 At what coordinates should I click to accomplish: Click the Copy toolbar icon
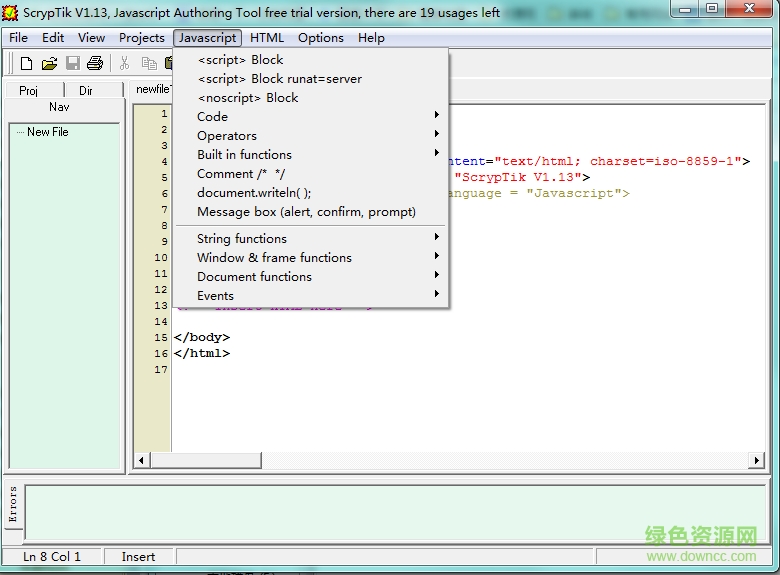(x=149, y=63)
